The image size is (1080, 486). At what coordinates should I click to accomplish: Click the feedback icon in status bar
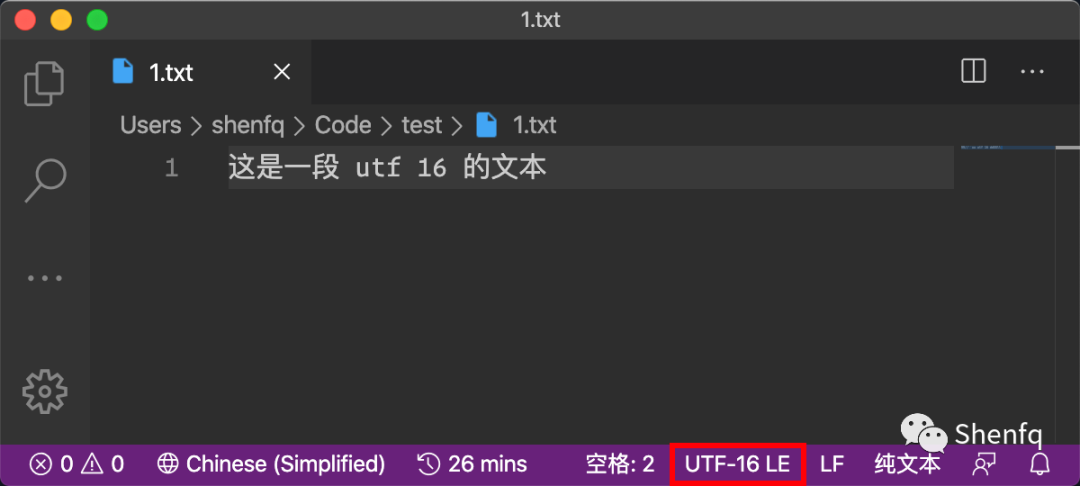pos(981,465)
